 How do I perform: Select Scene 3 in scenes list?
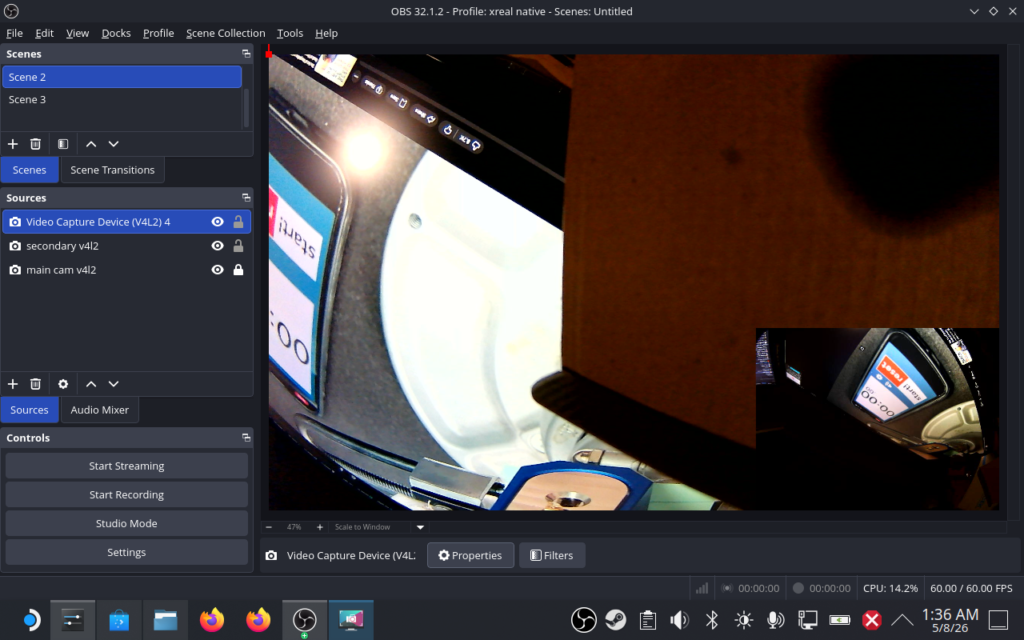click(x=122, y=100)
